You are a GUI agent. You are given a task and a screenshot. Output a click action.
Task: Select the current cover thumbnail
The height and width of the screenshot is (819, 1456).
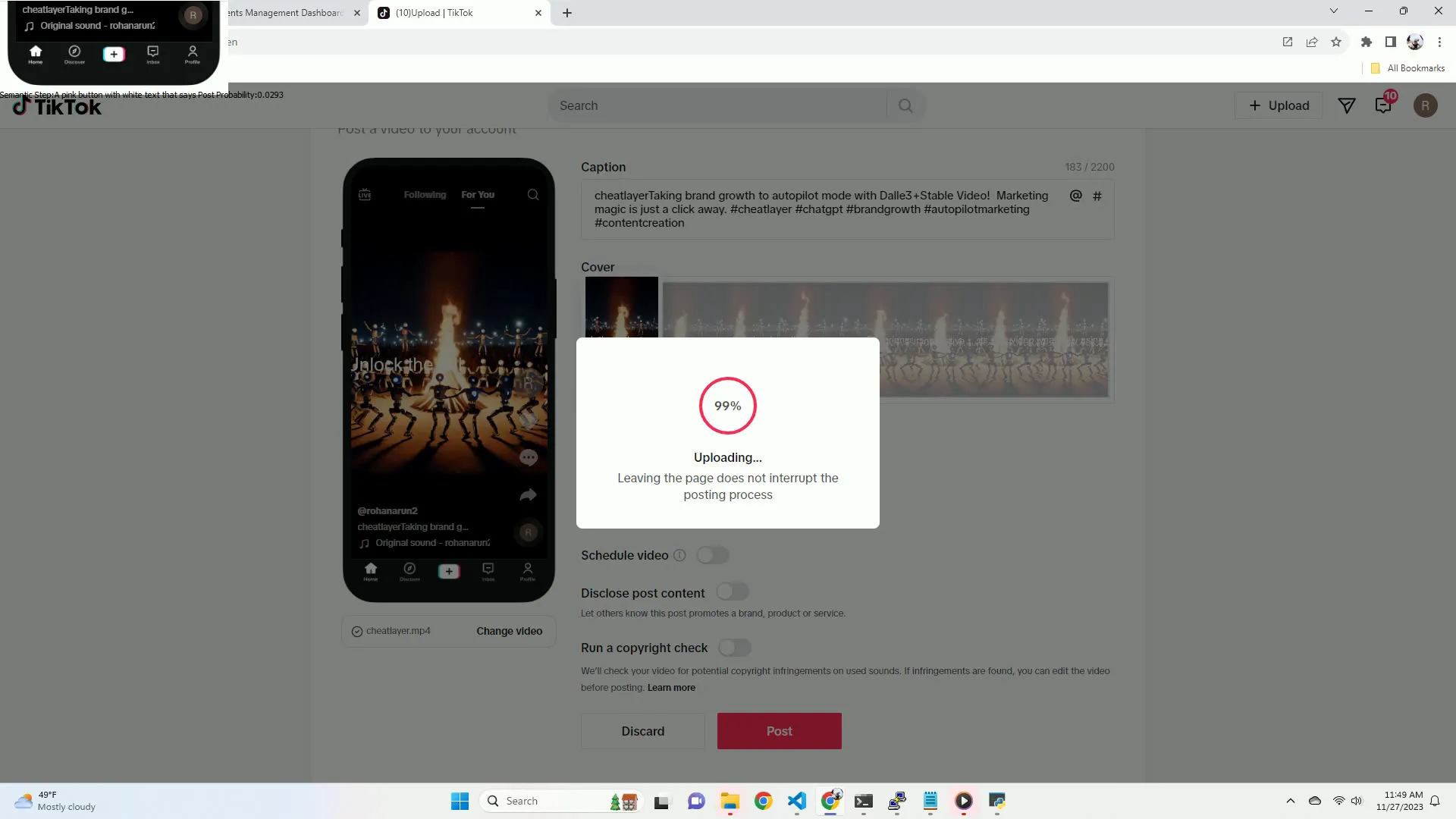(x=622, y=307)
